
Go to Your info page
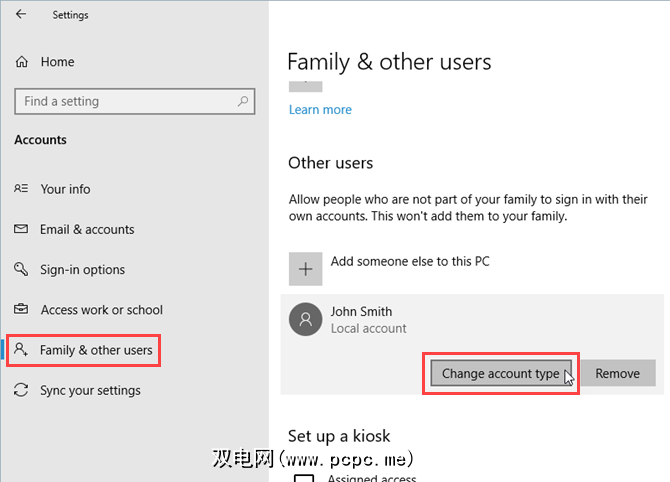(66, 189)
